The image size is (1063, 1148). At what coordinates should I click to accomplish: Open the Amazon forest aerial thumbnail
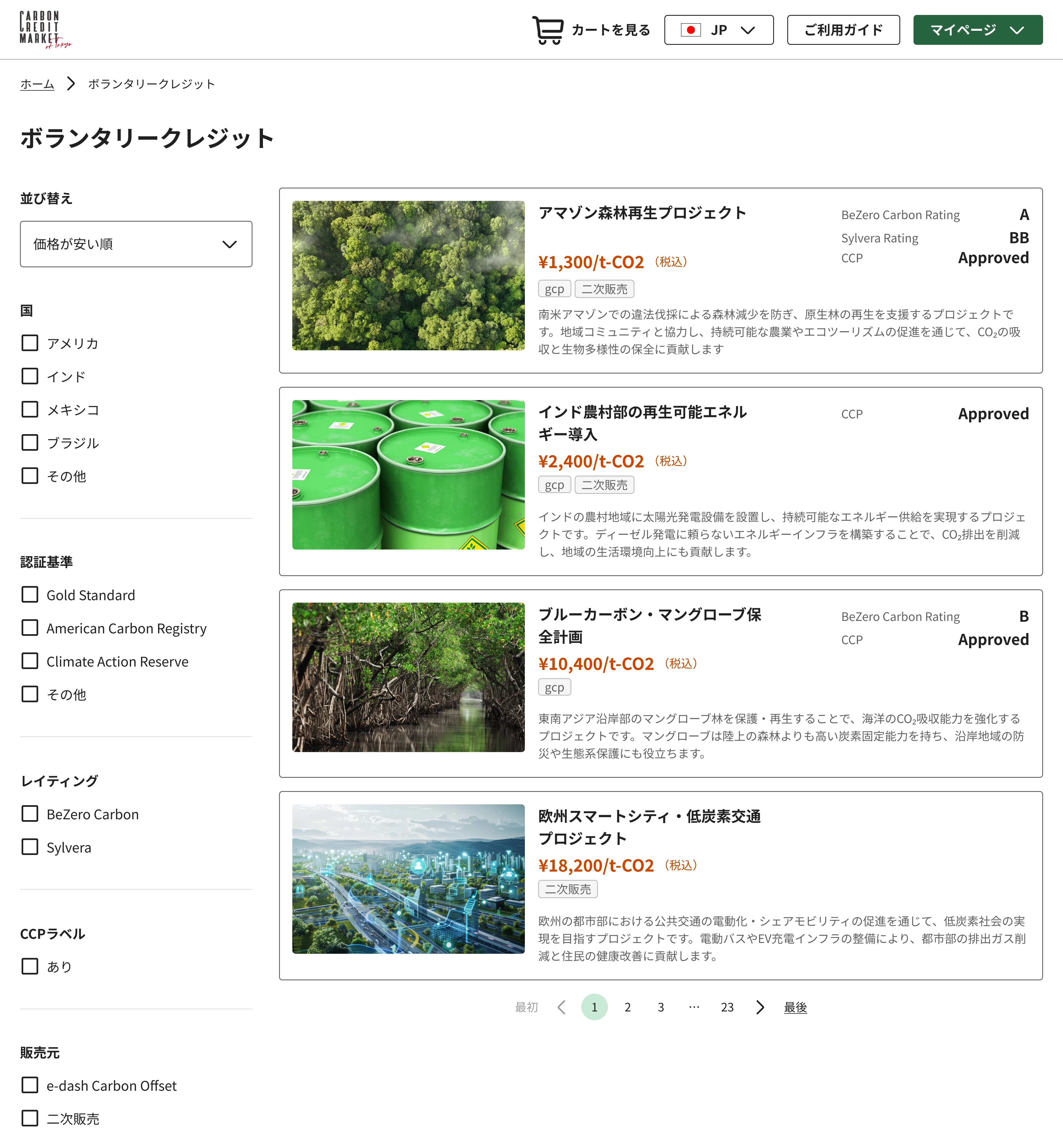408,275
